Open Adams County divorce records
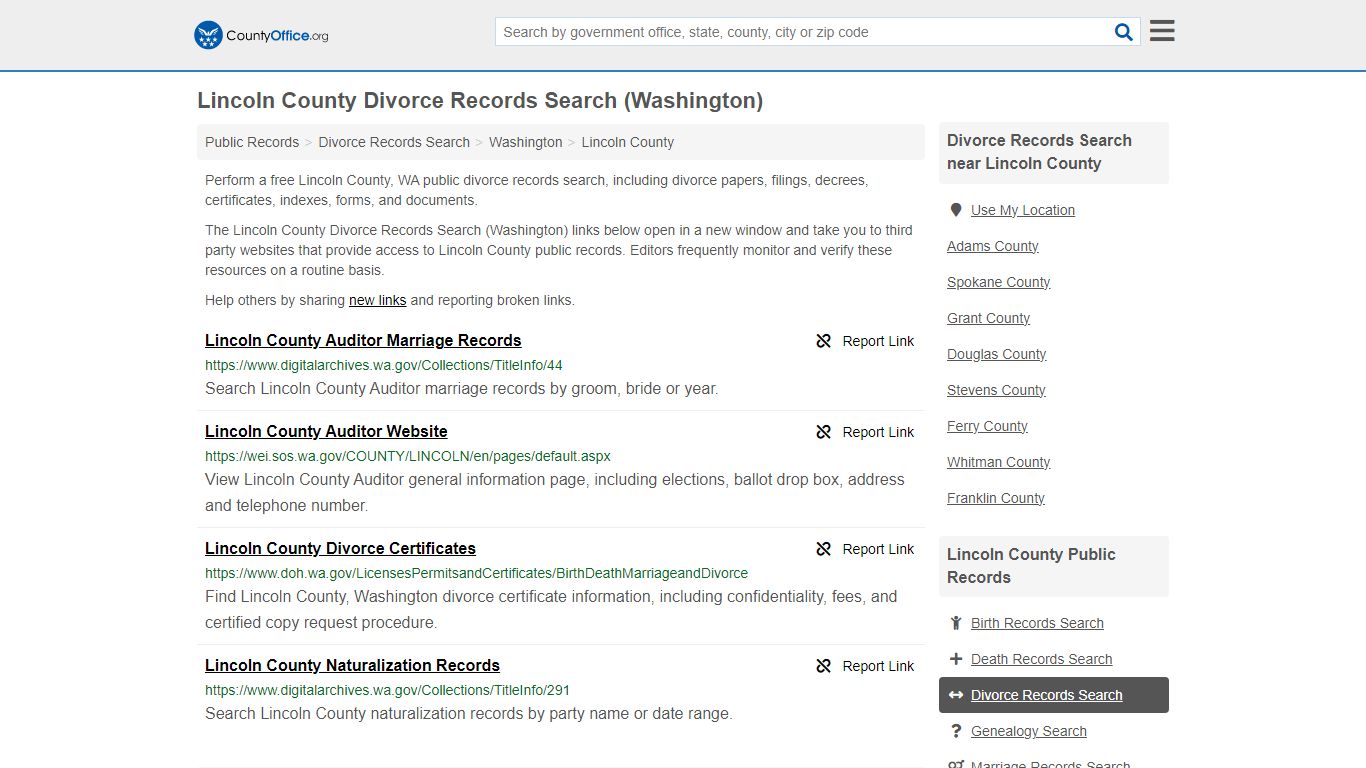This screenshot has height=768, width=1366. coord(993,246)
